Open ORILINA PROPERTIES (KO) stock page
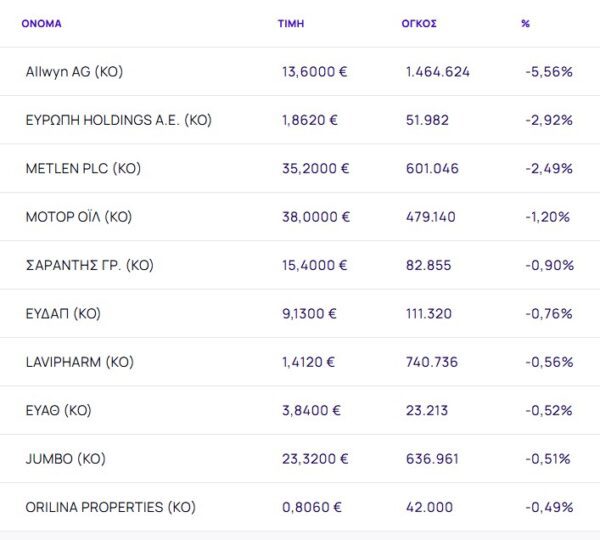The height and width of the screenshot is (540, 600). [108, 507]
